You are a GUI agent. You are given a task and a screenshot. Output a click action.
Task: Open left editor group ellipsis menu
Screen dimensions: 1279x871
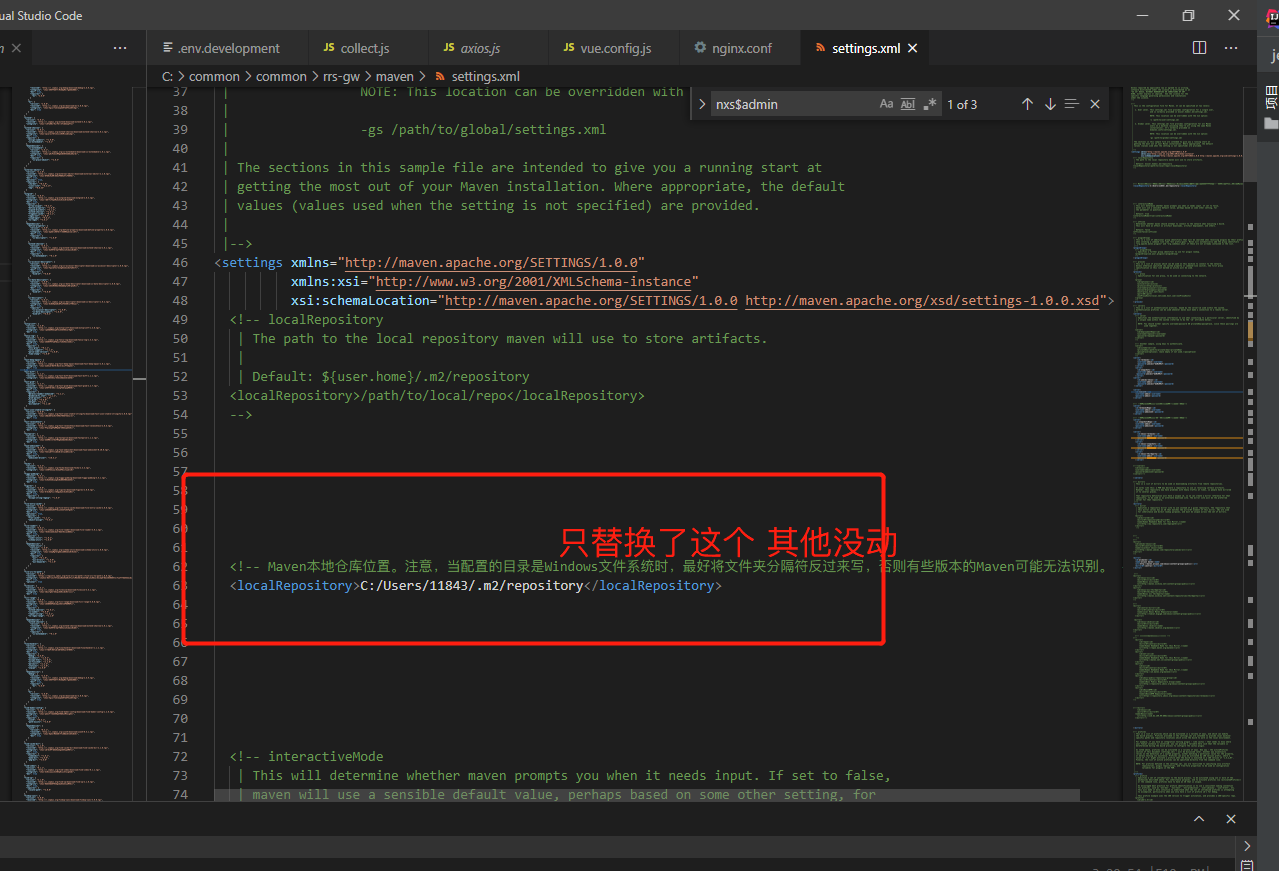click(x=120, y=48)
